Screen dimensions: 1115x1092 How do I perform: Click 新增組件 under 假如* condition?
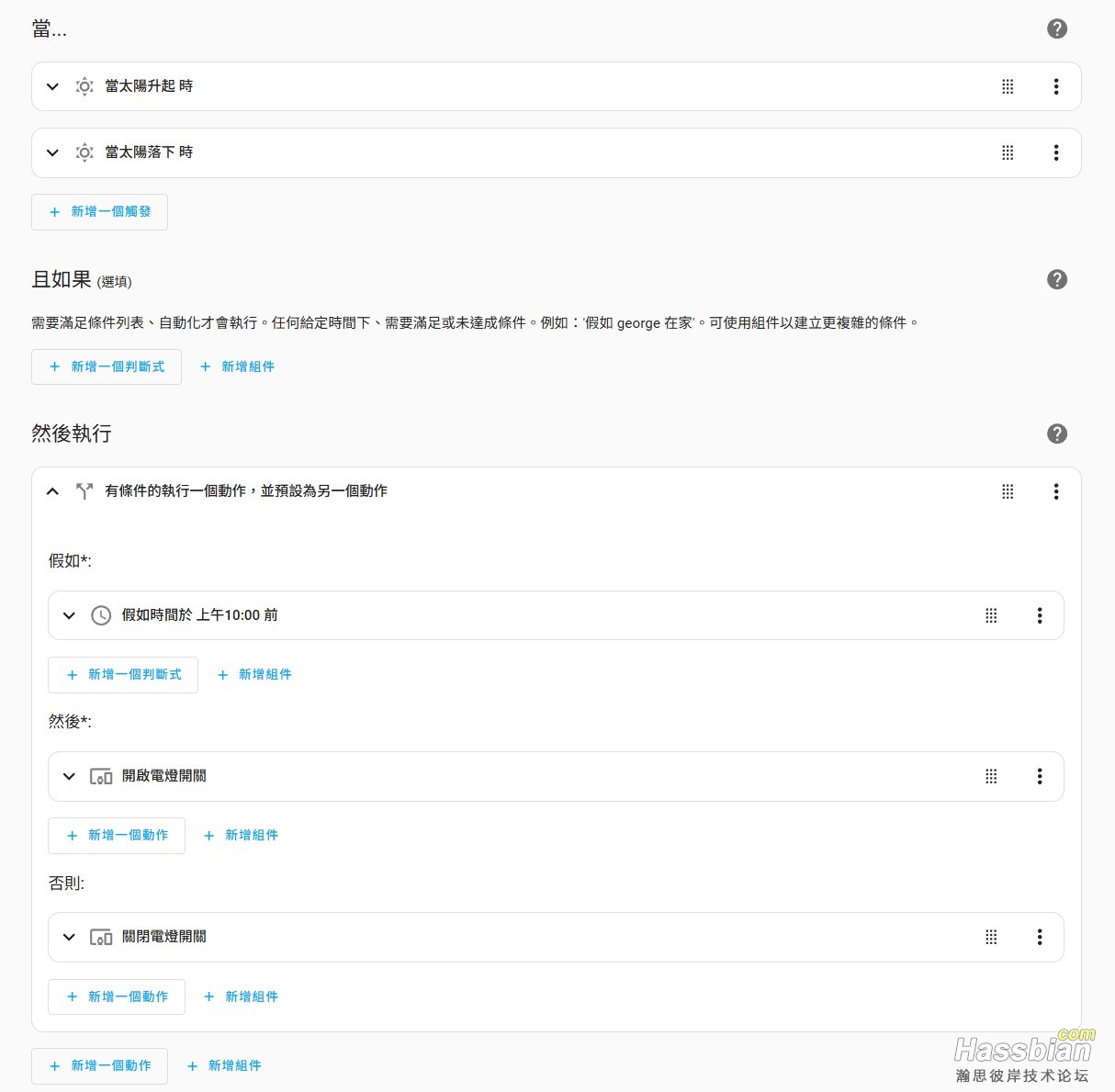click(x=254, y=675)
